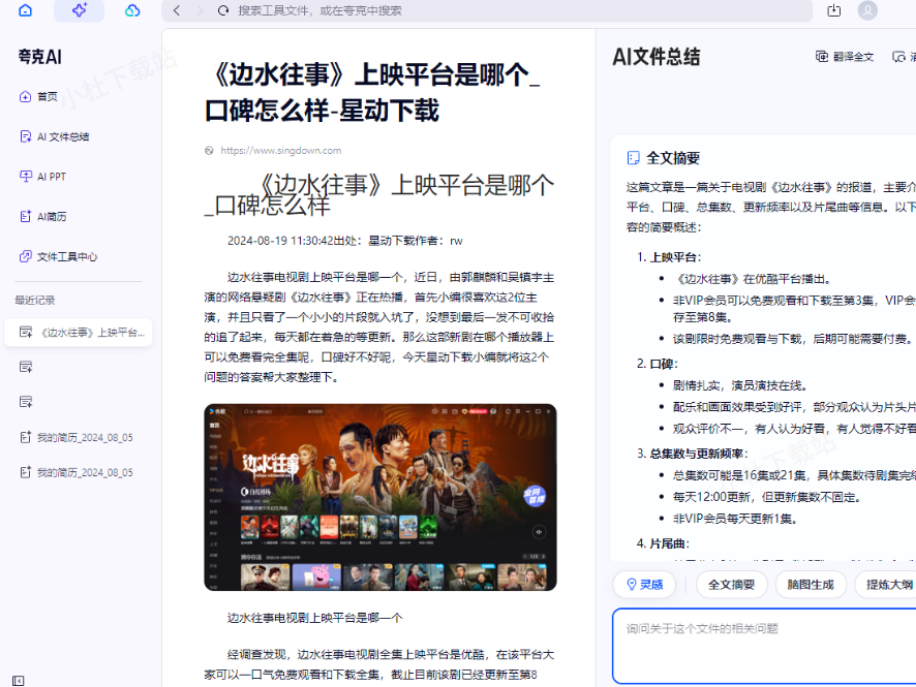Click summary item 3. 总集数与更新频率
This screenshot has height=687, width=916.
[692, 454]
